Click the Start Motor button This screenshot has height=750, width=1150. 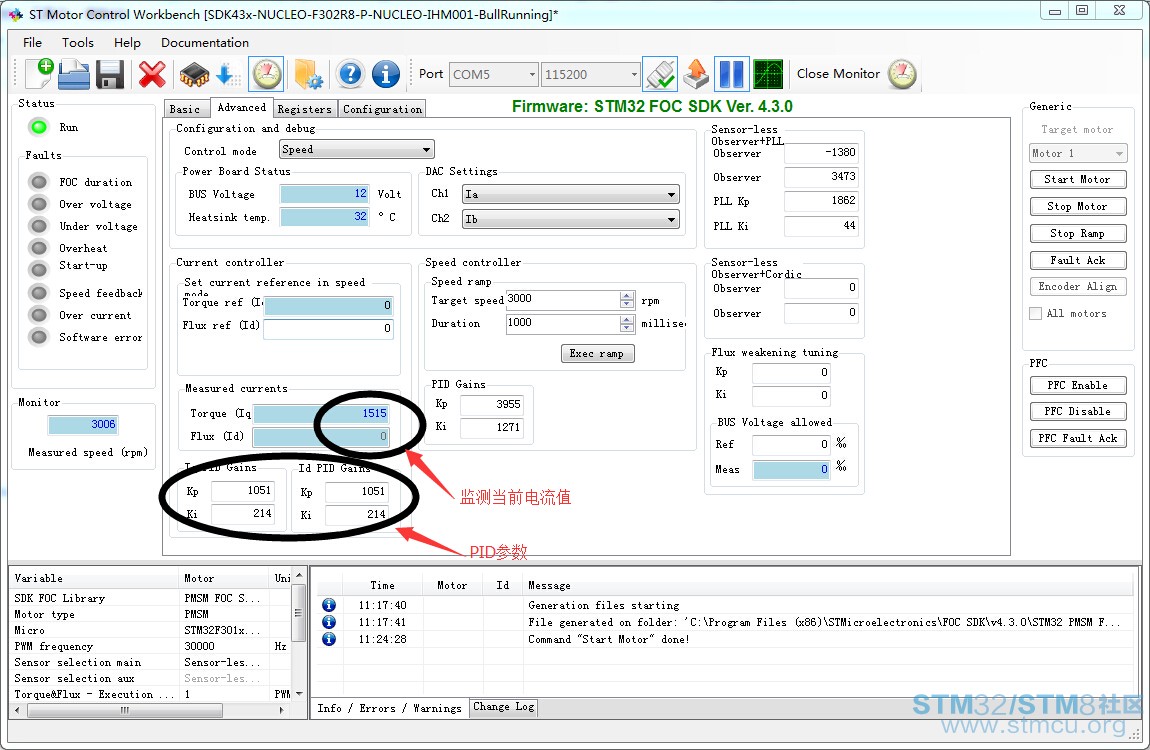click(x=1077, y=179)
